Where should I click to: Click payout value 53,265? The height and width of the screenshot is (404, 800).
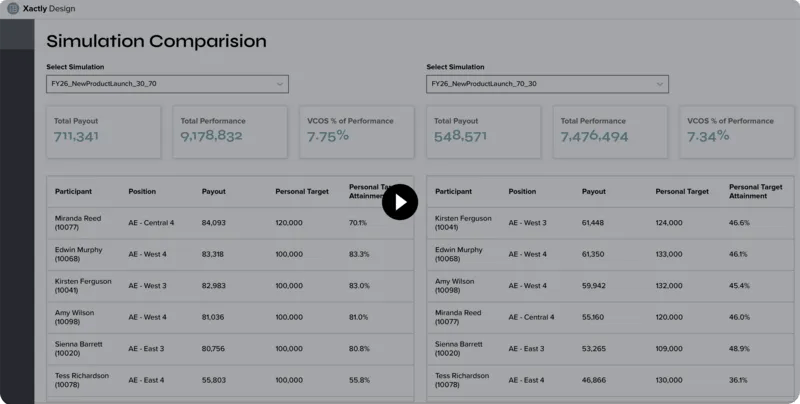coord(594,349)
